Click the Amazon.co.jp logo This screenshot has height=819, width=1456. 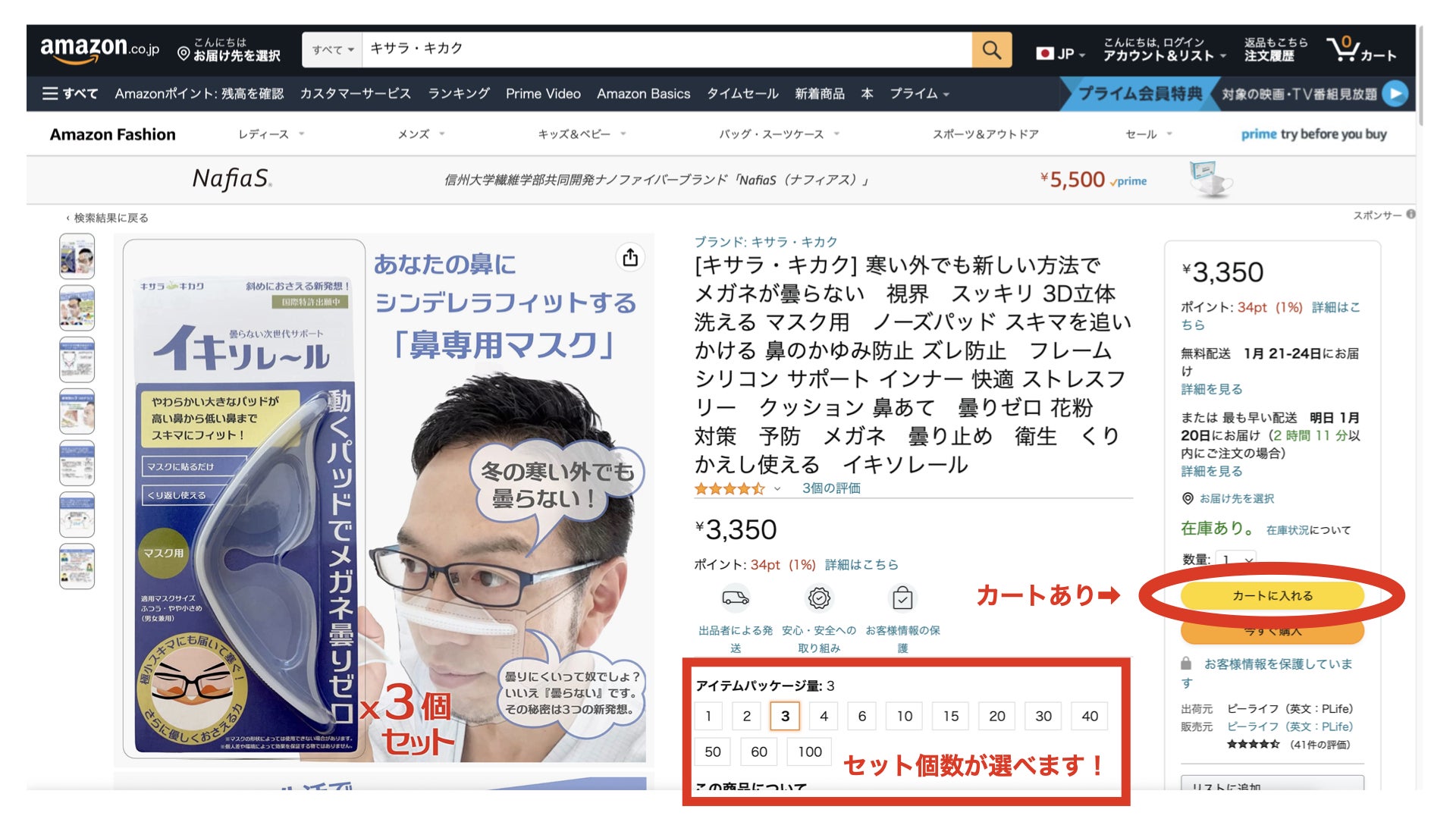99,49
